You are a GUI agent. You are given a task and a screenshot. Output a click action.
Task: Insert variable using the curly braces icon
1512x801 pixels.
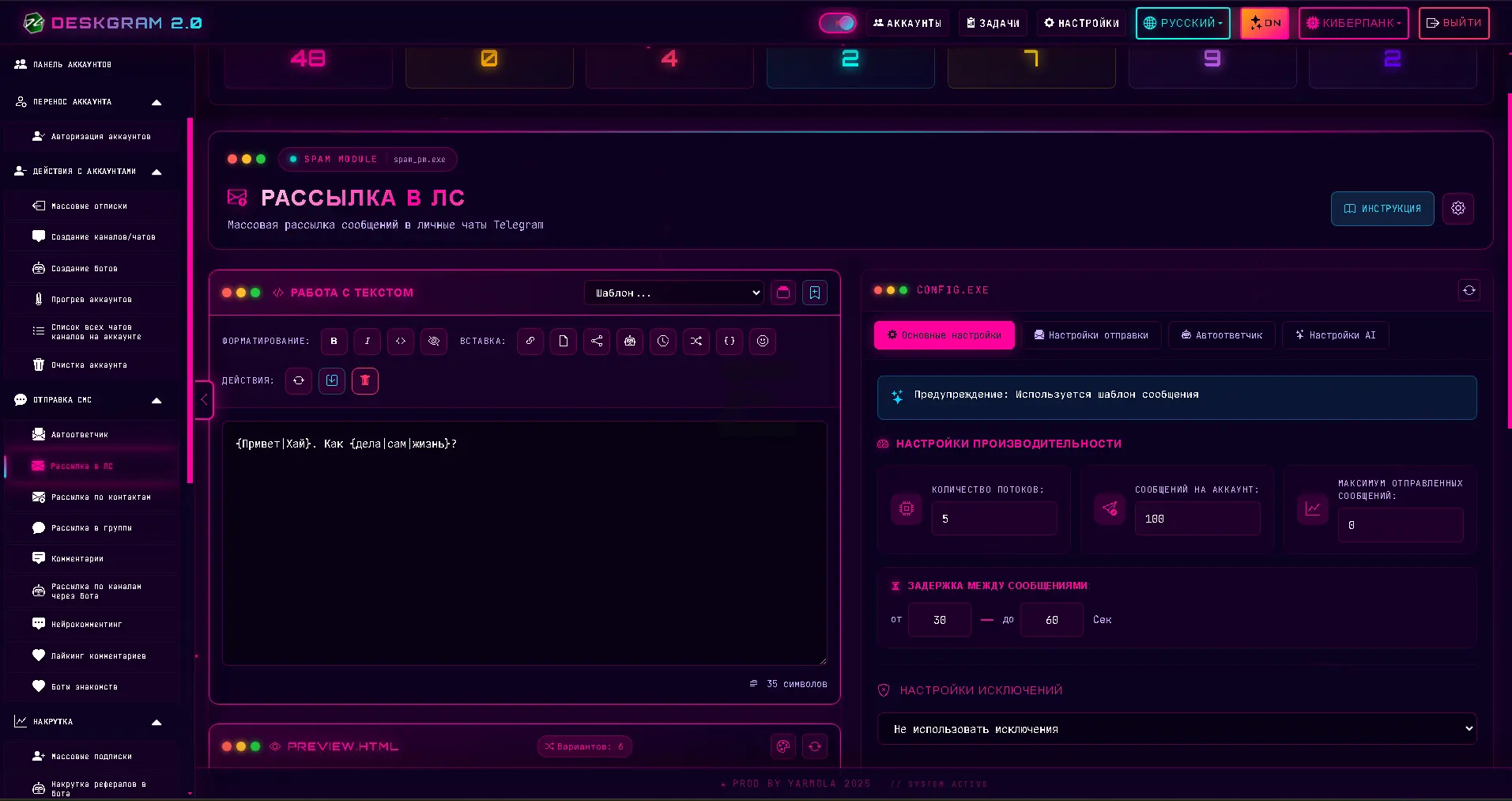pos(730,341)
